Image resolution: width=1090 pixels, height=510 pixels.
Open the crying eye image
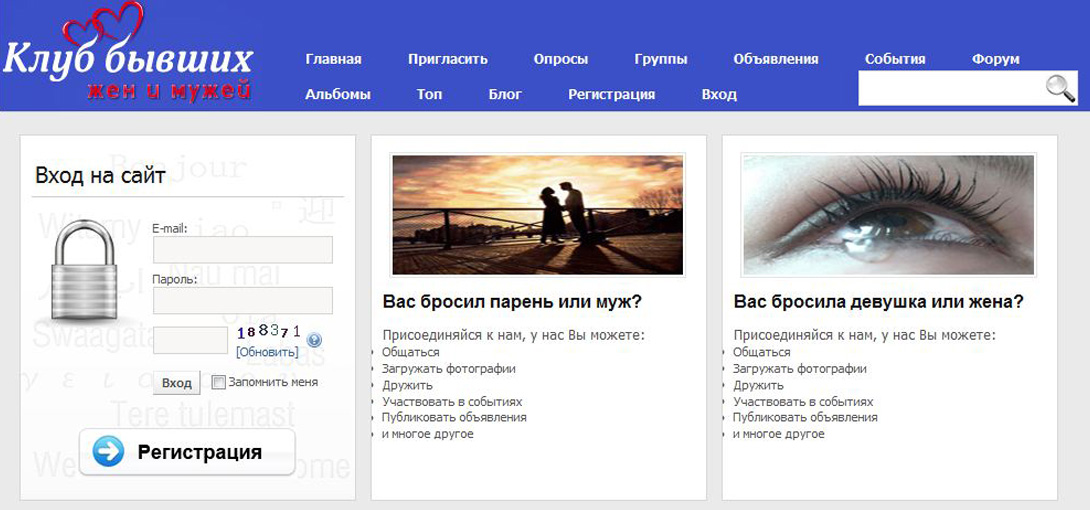tap(888, 214)
